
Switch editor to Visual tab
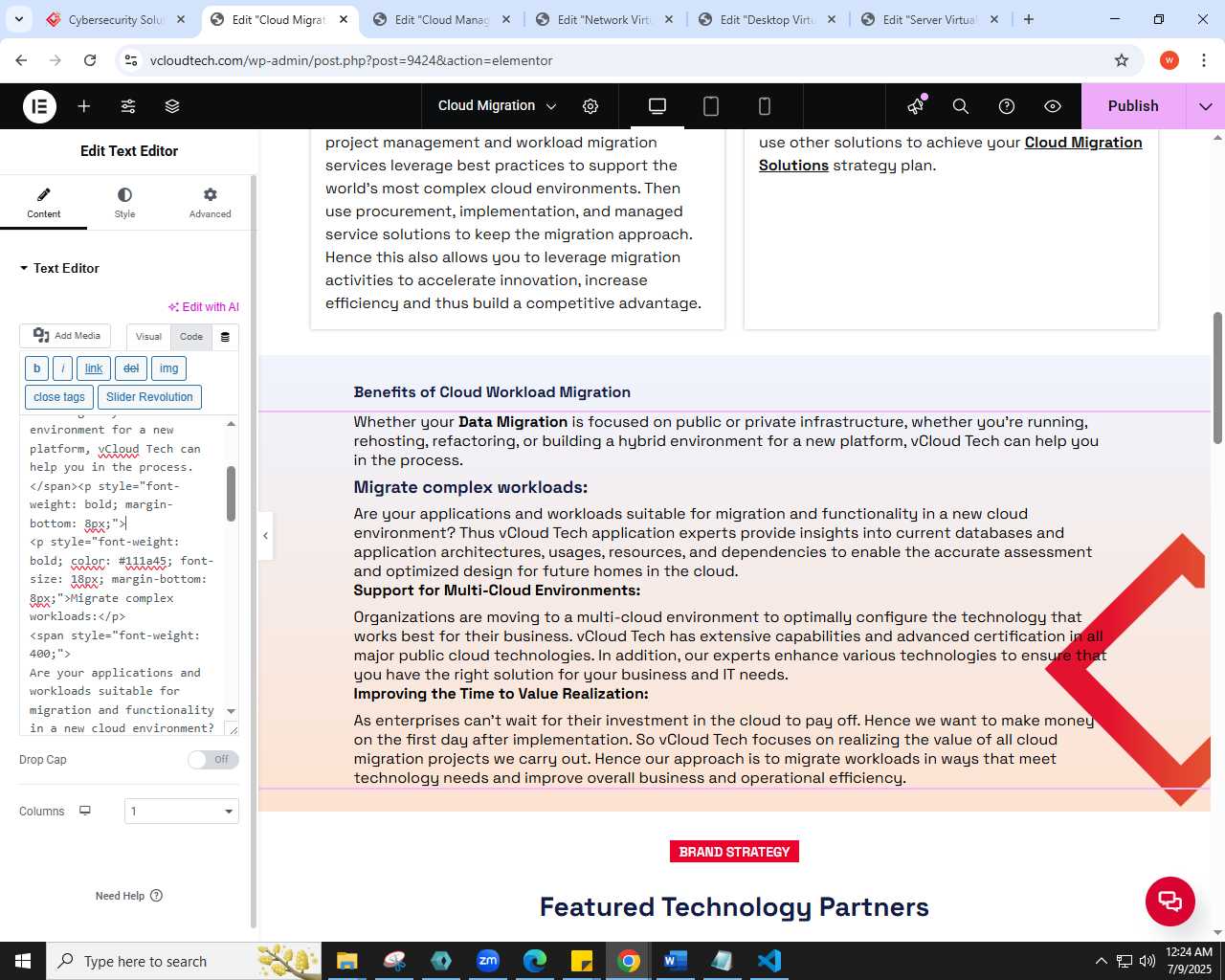pos(148,337)
